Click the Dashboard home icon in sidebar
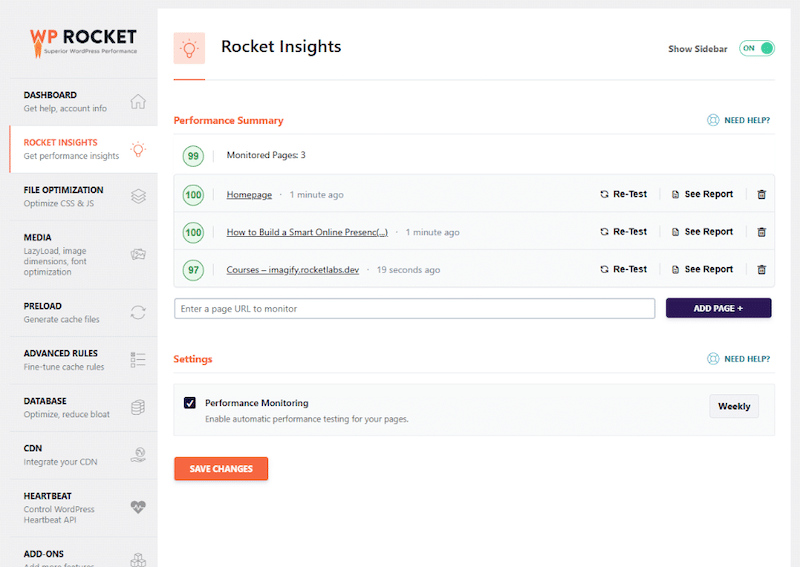This screenshot has height=567, width=800. click(138, 102)
